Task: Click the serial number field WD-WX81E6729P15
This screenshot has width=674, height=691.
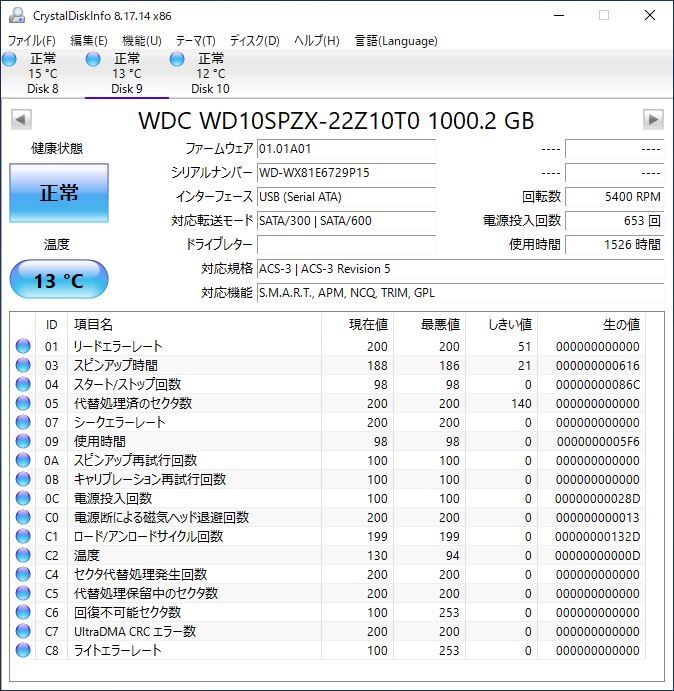Action: point(346,173)
